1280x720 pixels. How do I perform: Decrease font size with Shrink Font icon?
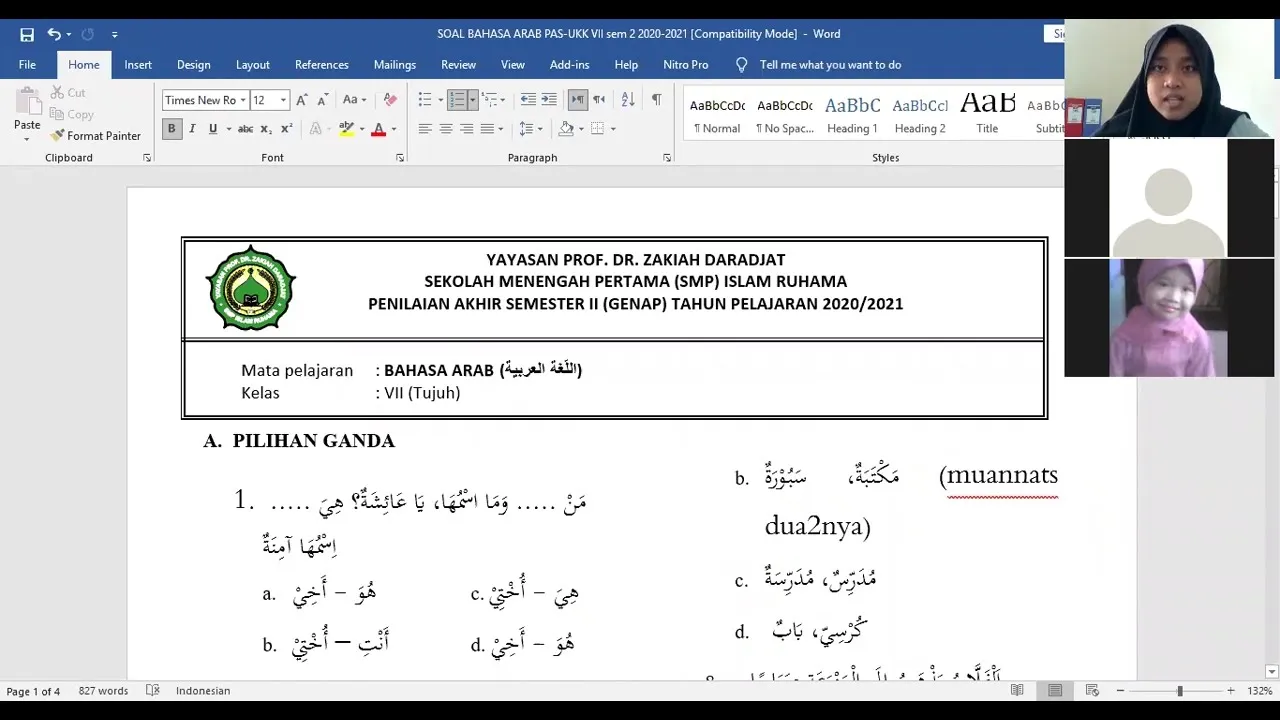[x=322, y=100]
